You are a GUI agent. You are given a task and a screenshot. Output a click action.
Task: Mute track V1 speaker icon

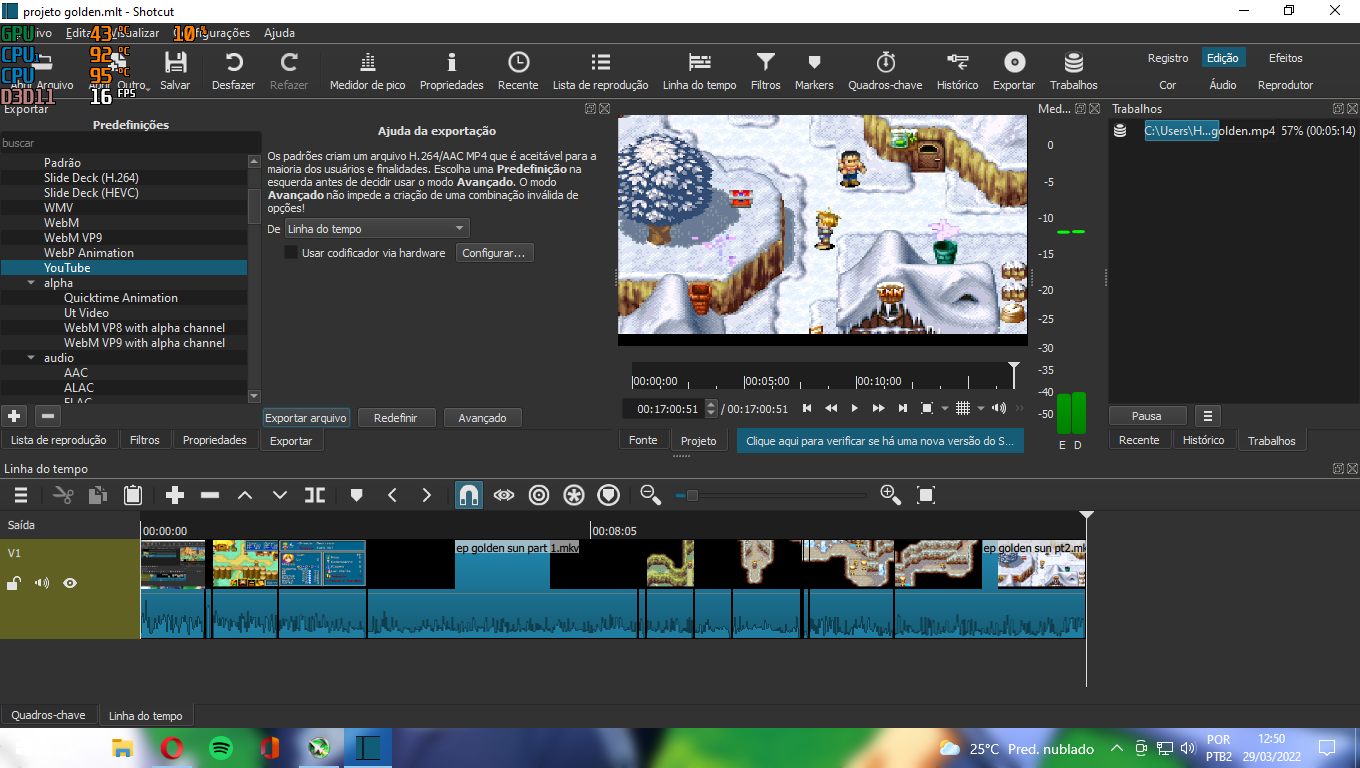pos(42,583)
